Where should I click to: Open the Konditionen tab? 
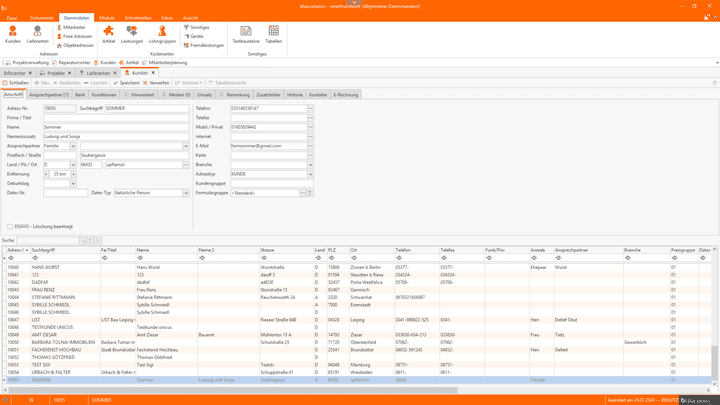pyautogui.click(x=104, y=95)
